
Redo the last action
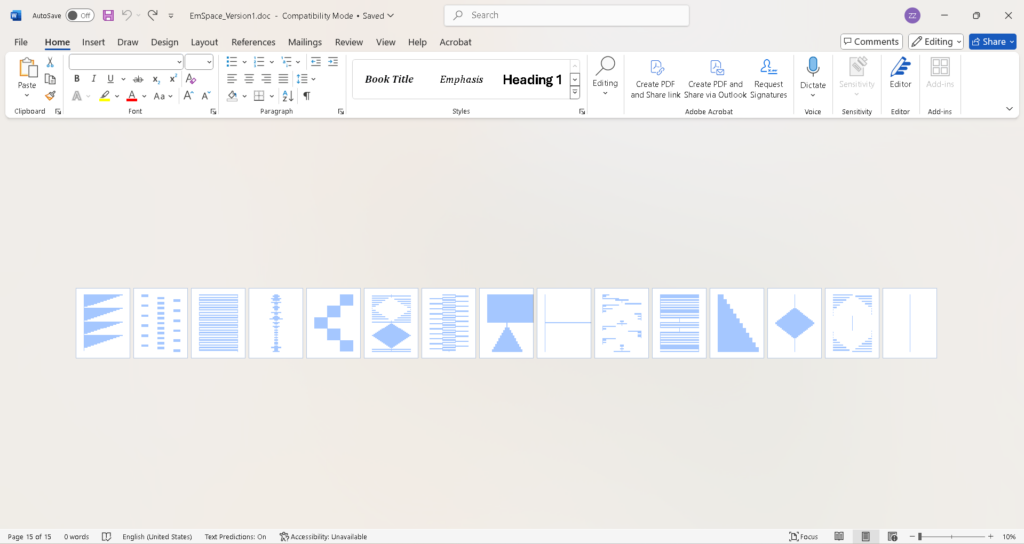153,15
